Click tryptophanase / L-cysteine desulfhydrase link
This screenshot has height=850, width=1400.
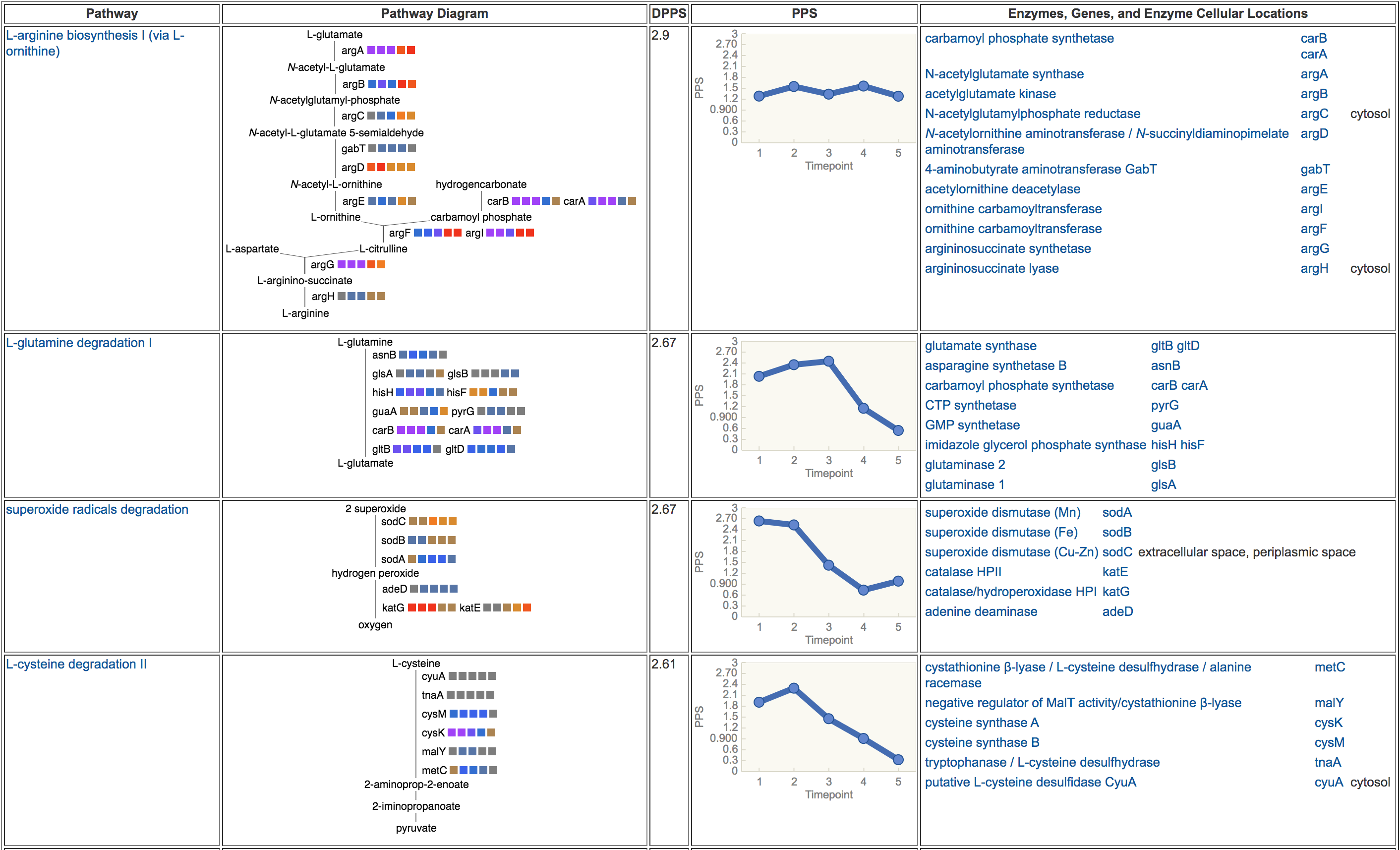pos(1042,763)
